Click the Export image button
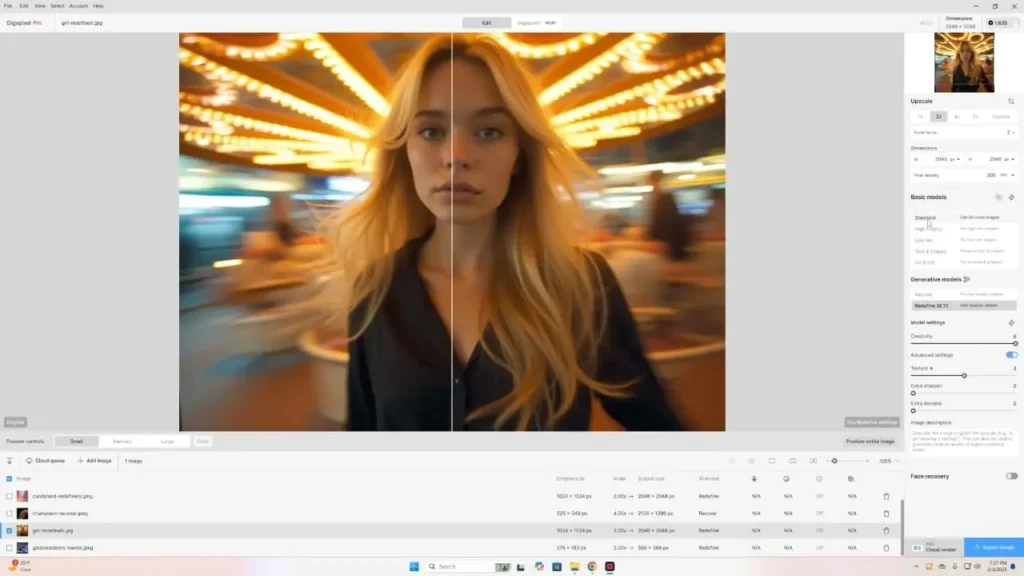The width and height of the screenshot is (1024, 576). tap(993, 548)
